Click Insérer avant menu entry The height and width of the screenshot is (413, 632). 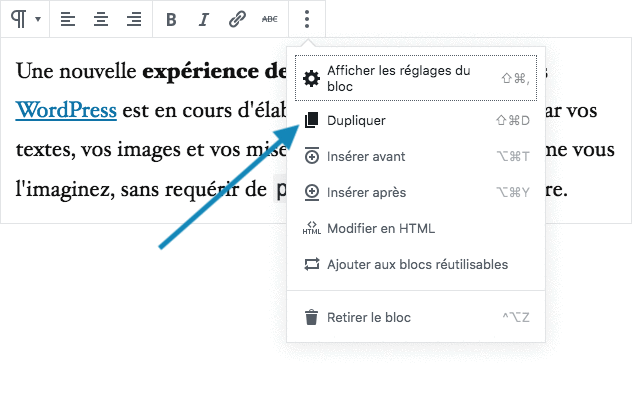366,156
